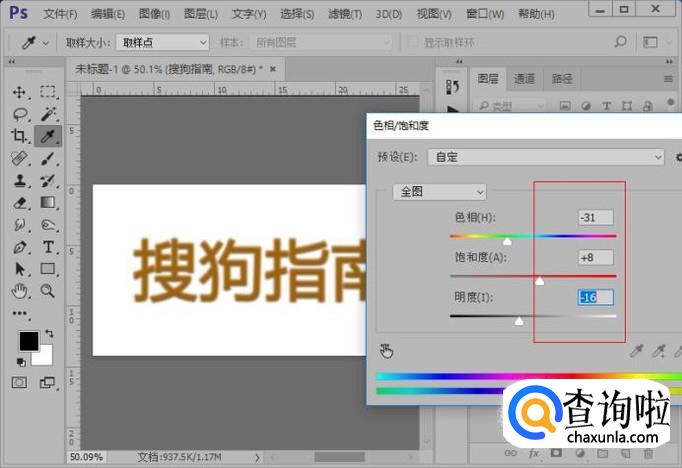Select the Dodge tool
Image resolution: width=682 pixels, height=468 pixels.
(x=48, y=225)
